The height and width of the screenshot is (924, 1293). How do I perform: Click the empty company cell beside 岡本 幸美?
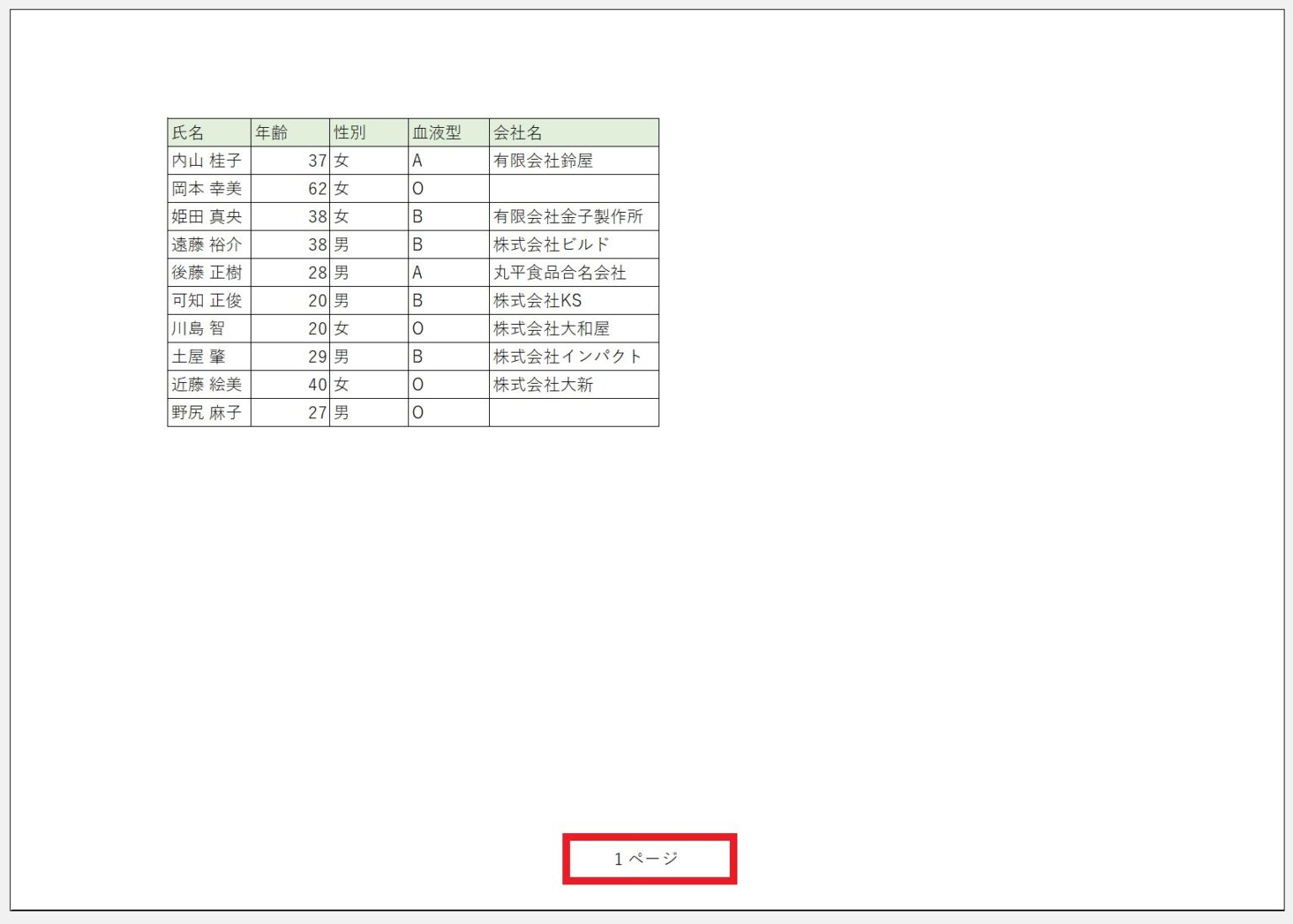click(x=572, y=189)
